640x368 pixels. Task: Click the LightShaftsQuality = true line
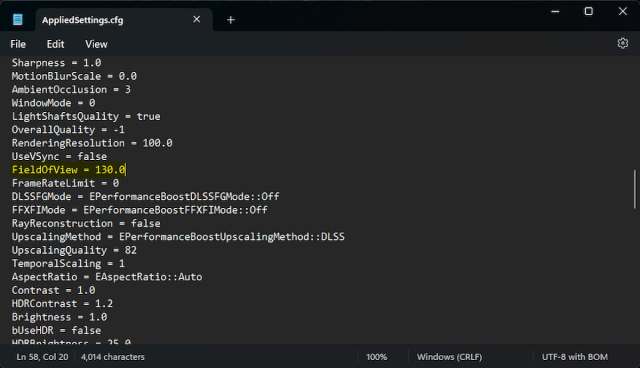[x=86, y=116]
